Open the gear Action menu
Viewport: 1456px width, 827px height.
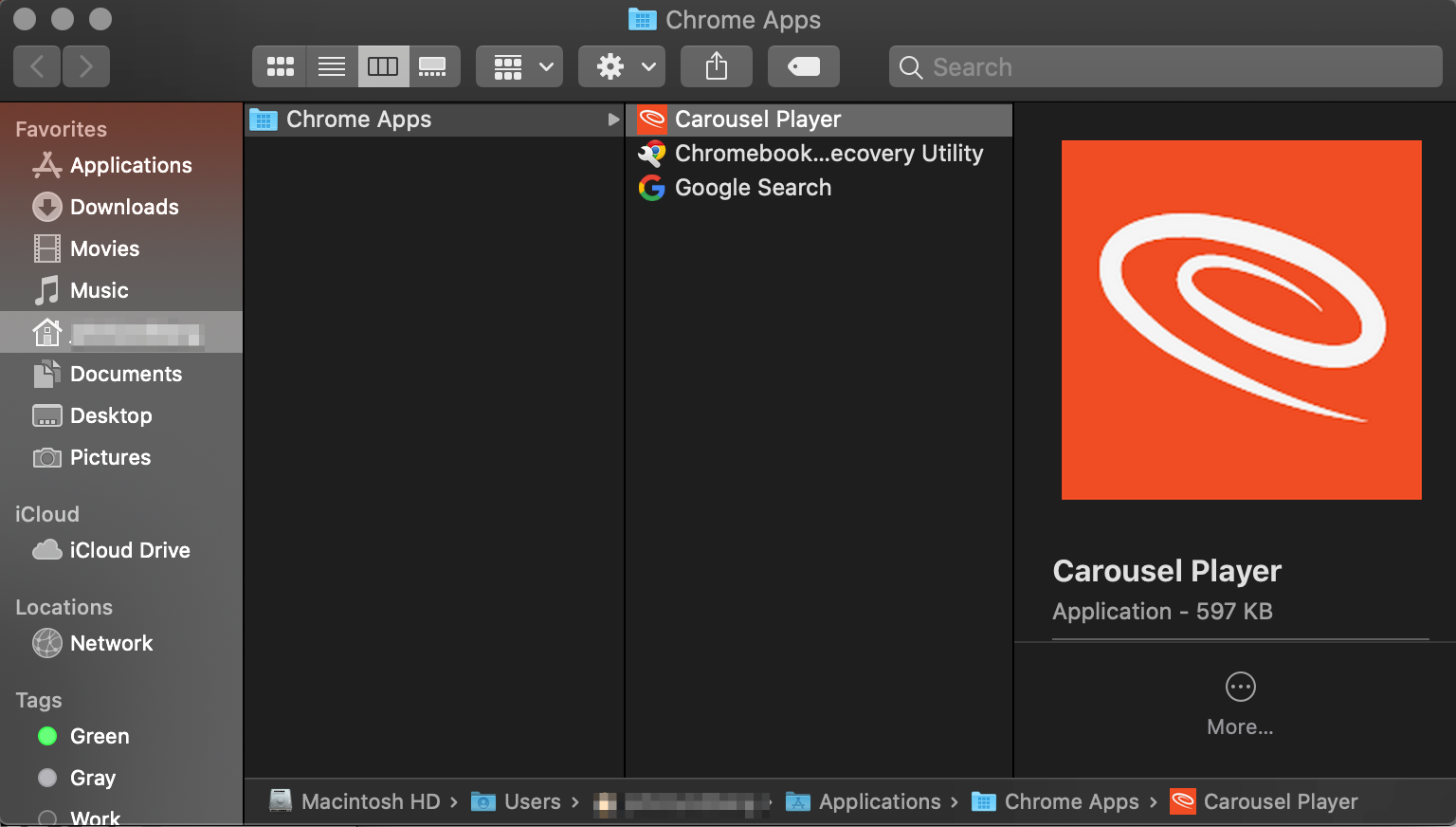coord(622,66)
